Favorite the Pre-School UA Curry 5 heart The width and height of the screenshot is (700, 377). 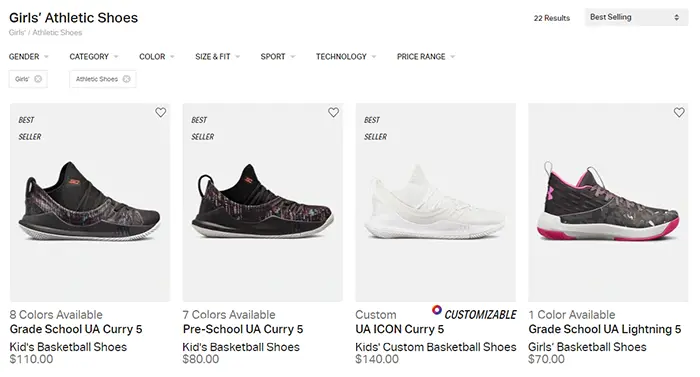[x=333, y=113]
